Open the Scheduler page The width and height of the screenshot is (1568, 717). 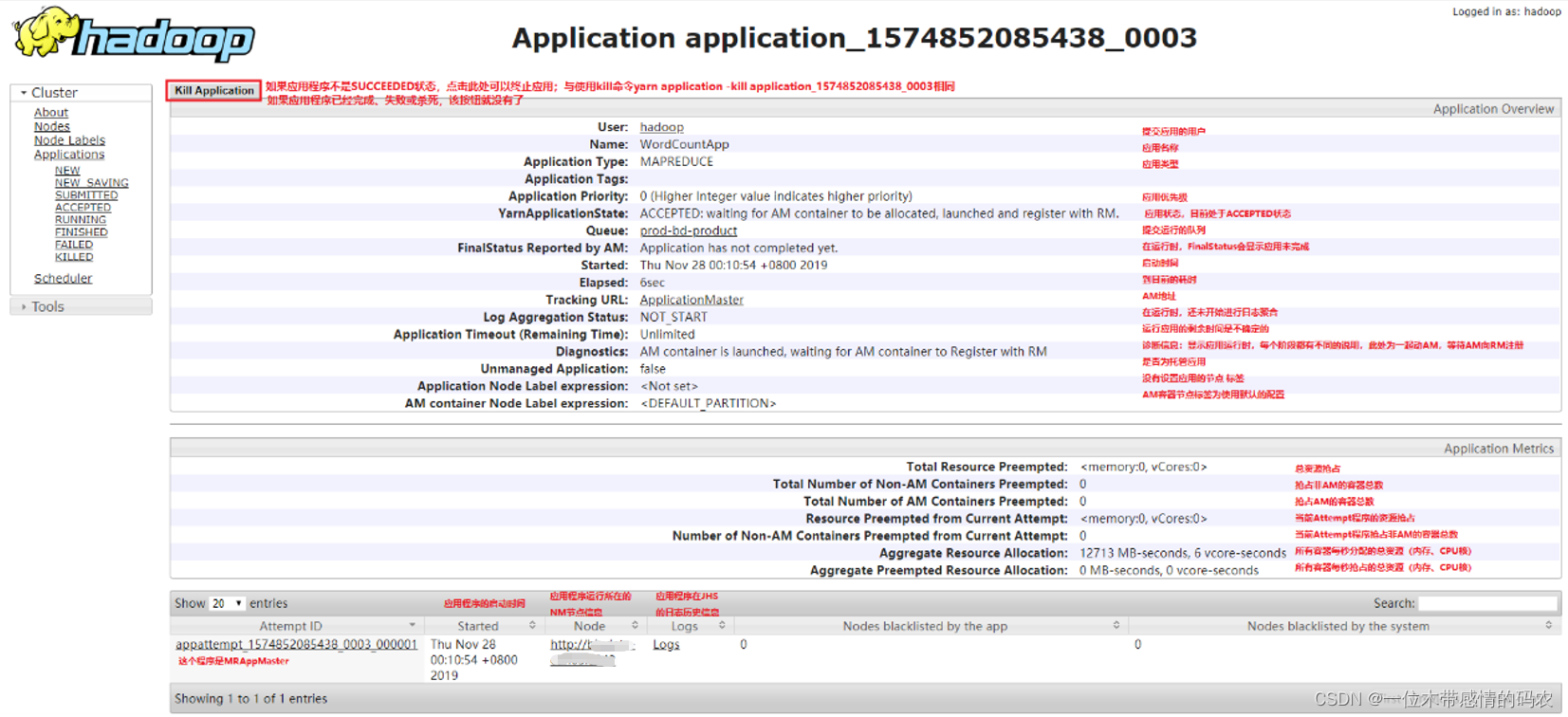[x=63, y=279]
